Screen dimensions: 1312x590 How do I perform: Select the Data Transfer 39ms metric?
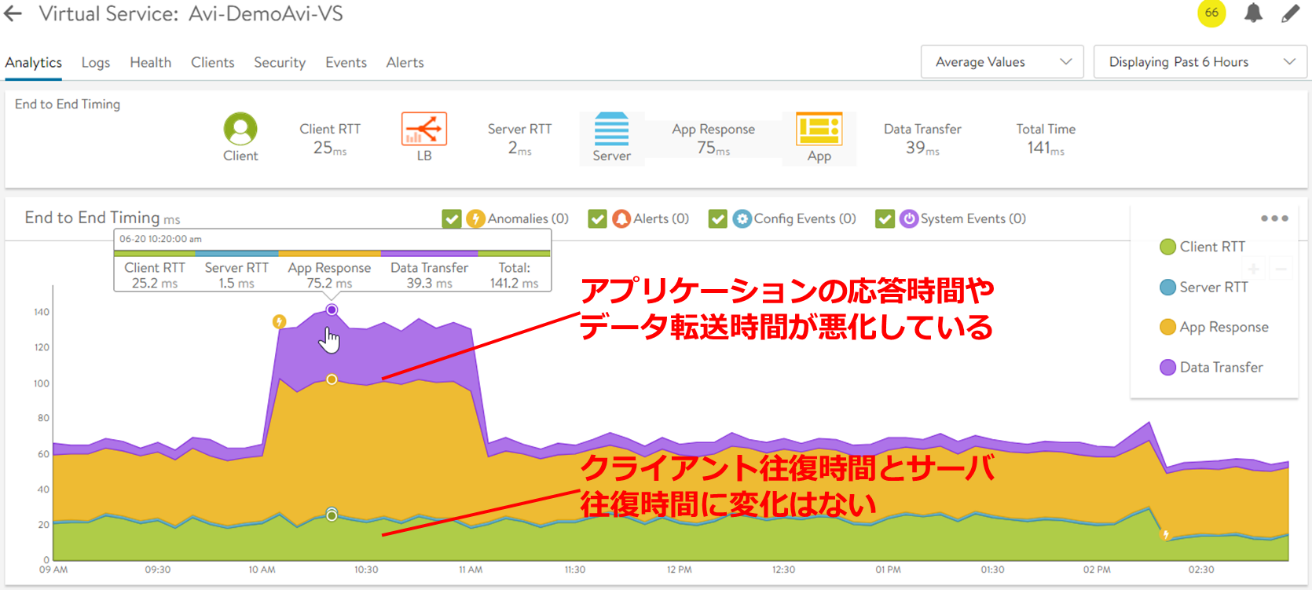point(922,139)
